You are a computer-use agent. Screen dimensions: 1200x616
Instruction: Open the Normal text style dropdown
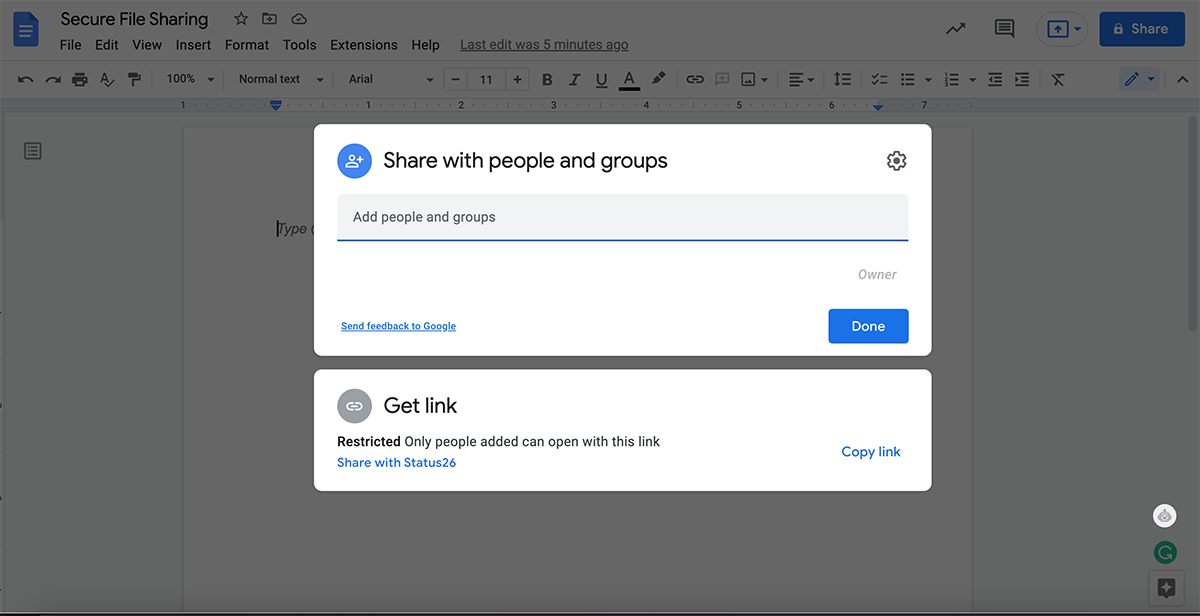(281, 79)
